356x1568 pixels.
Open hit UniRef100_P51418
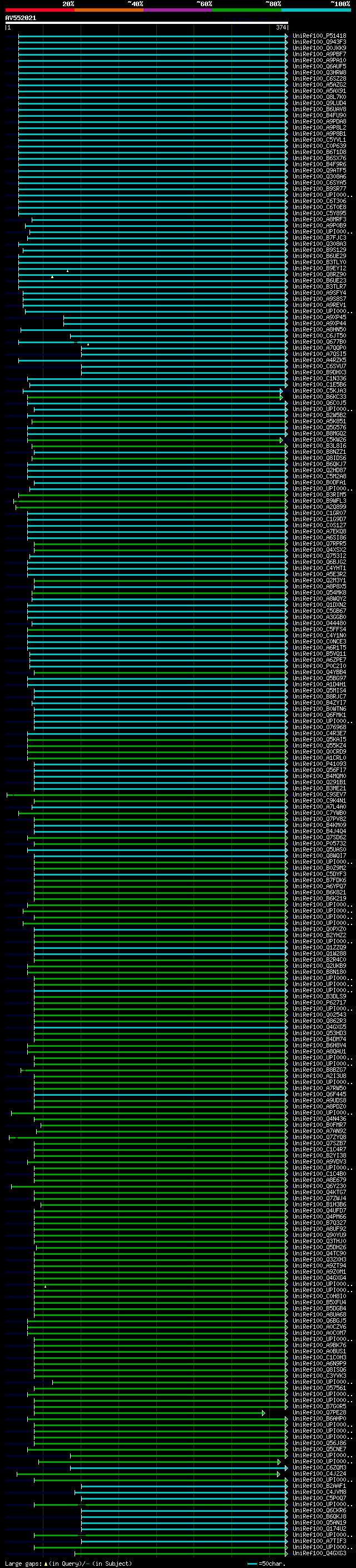pyautogui.click(x=319, y=36)
